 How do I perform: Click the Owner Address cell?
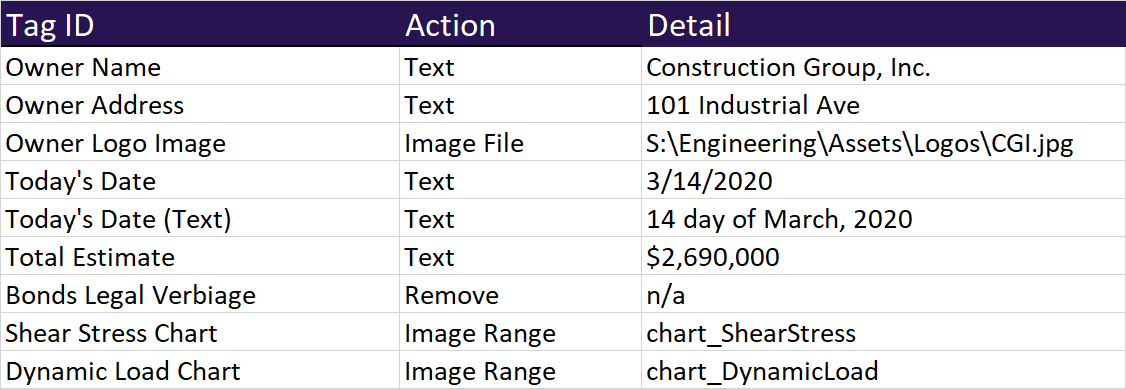tap(200, 105)
